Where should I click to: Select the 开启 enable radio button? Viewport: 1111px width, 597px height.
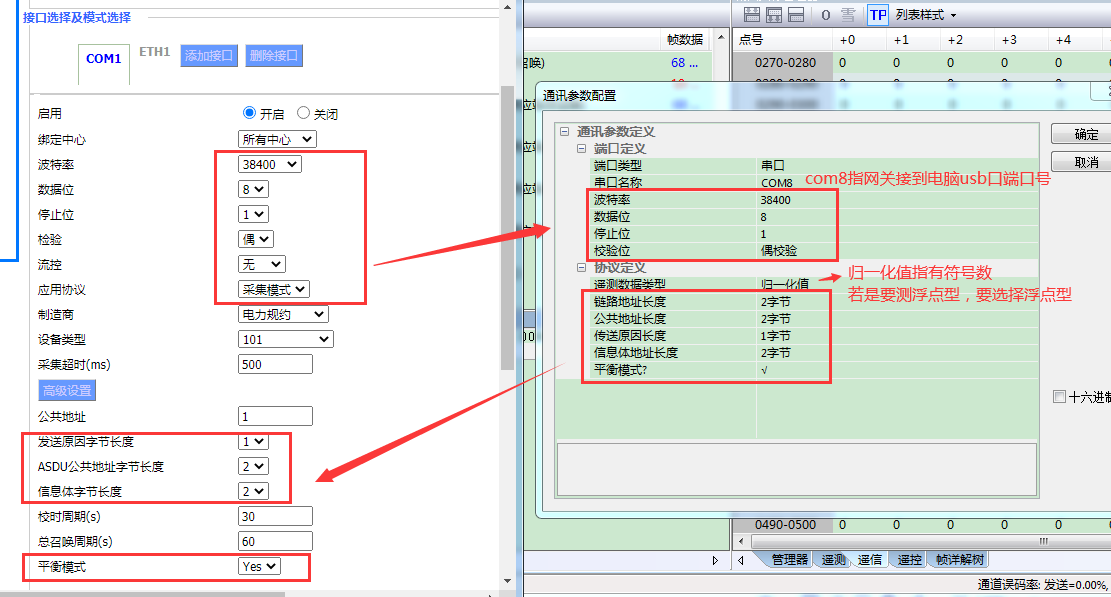pyautogui.click(x=249, y=113)
